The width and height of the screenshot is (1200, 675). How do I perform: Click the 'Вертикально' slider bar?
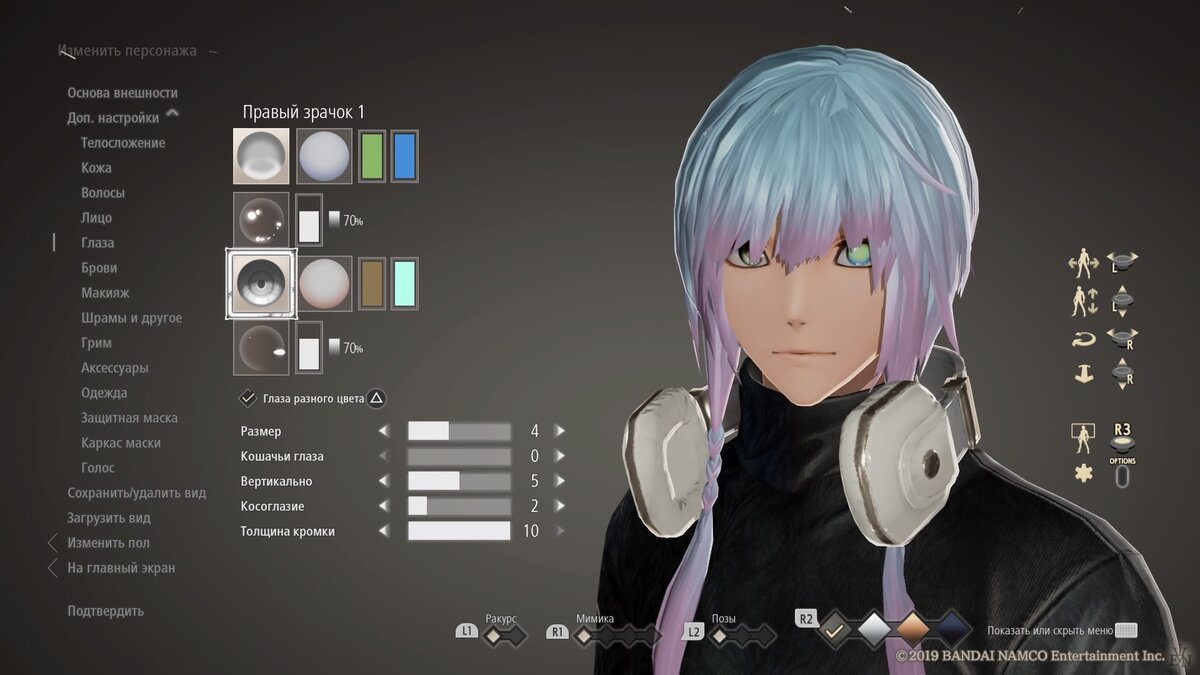[459, 481]
